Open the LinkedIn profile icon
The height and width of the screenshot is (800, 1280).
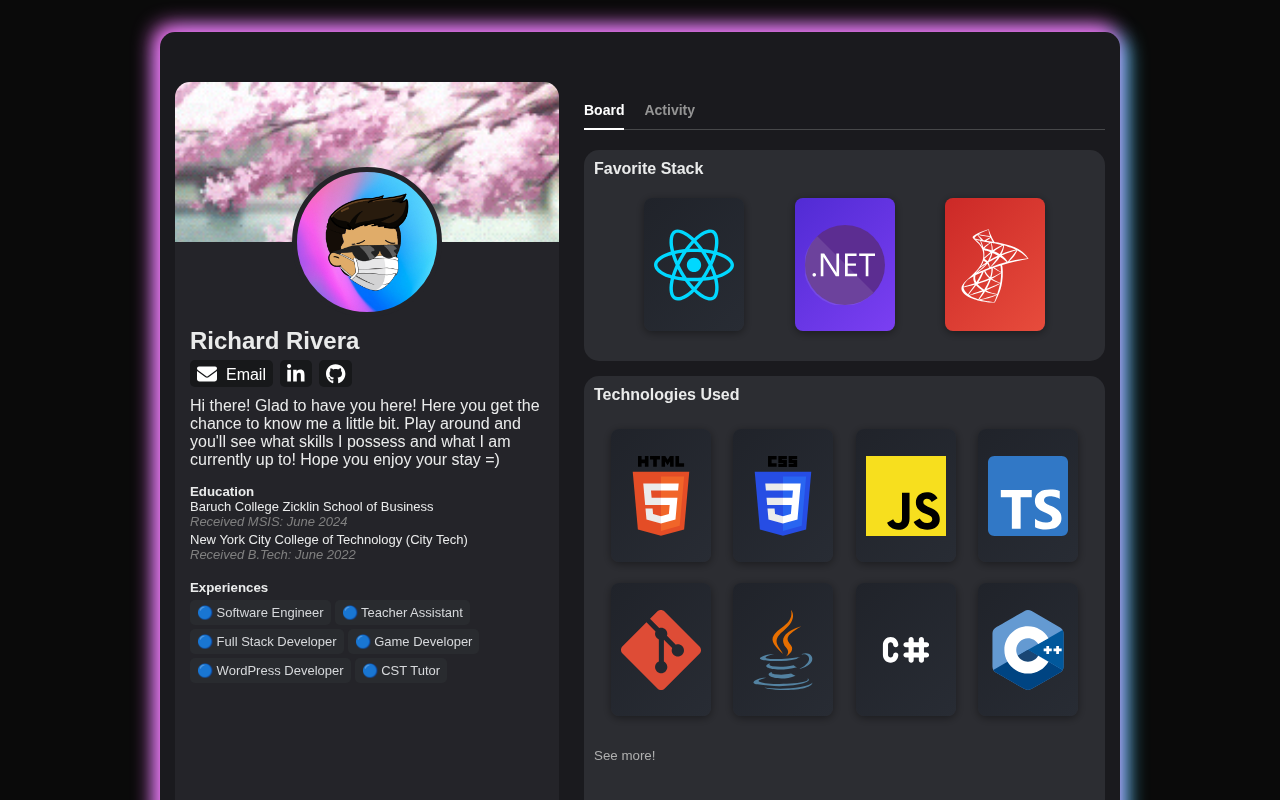296,374
